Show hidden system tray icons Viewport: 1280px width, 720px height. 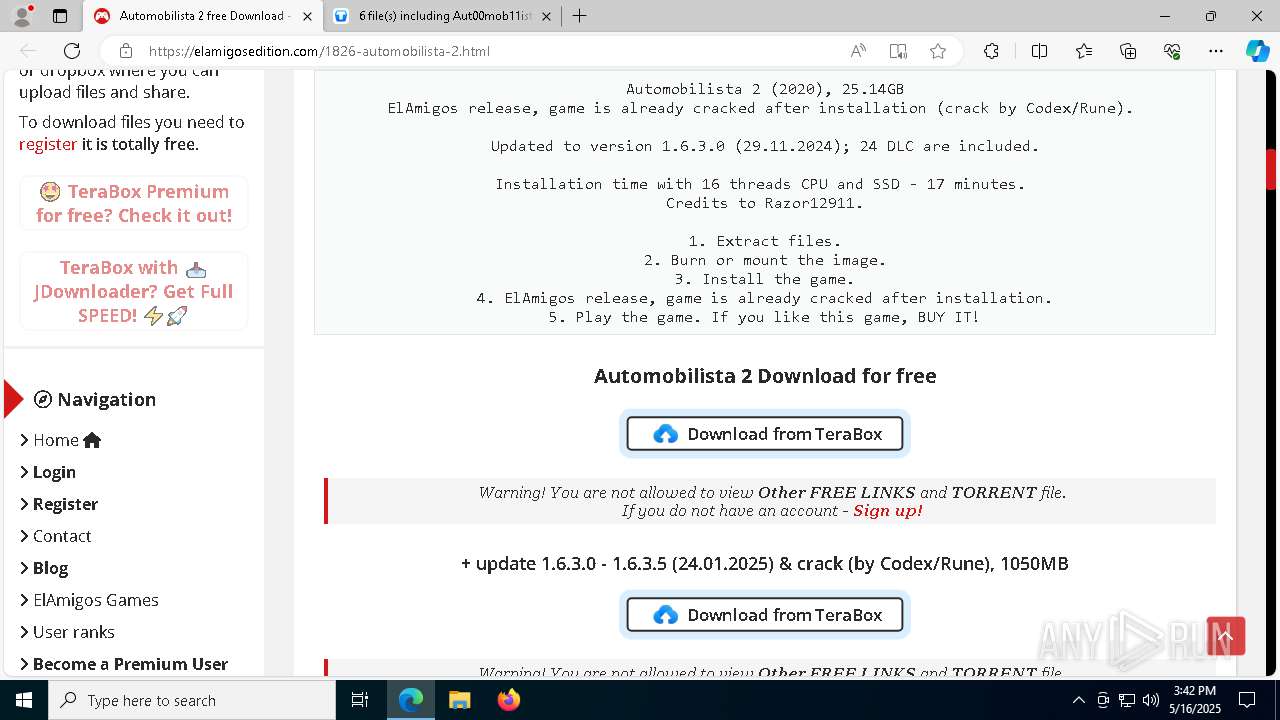(x=1079, y=700)
